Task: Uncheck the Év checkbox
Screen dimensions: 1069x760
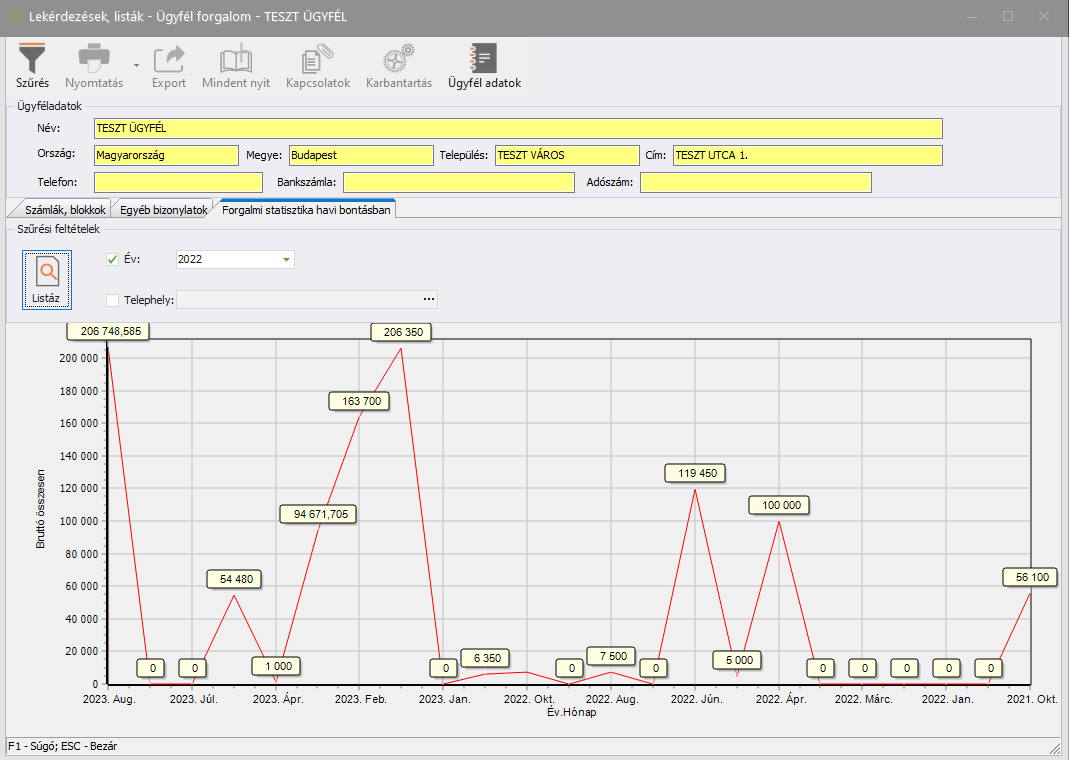Action: point(112,259)
